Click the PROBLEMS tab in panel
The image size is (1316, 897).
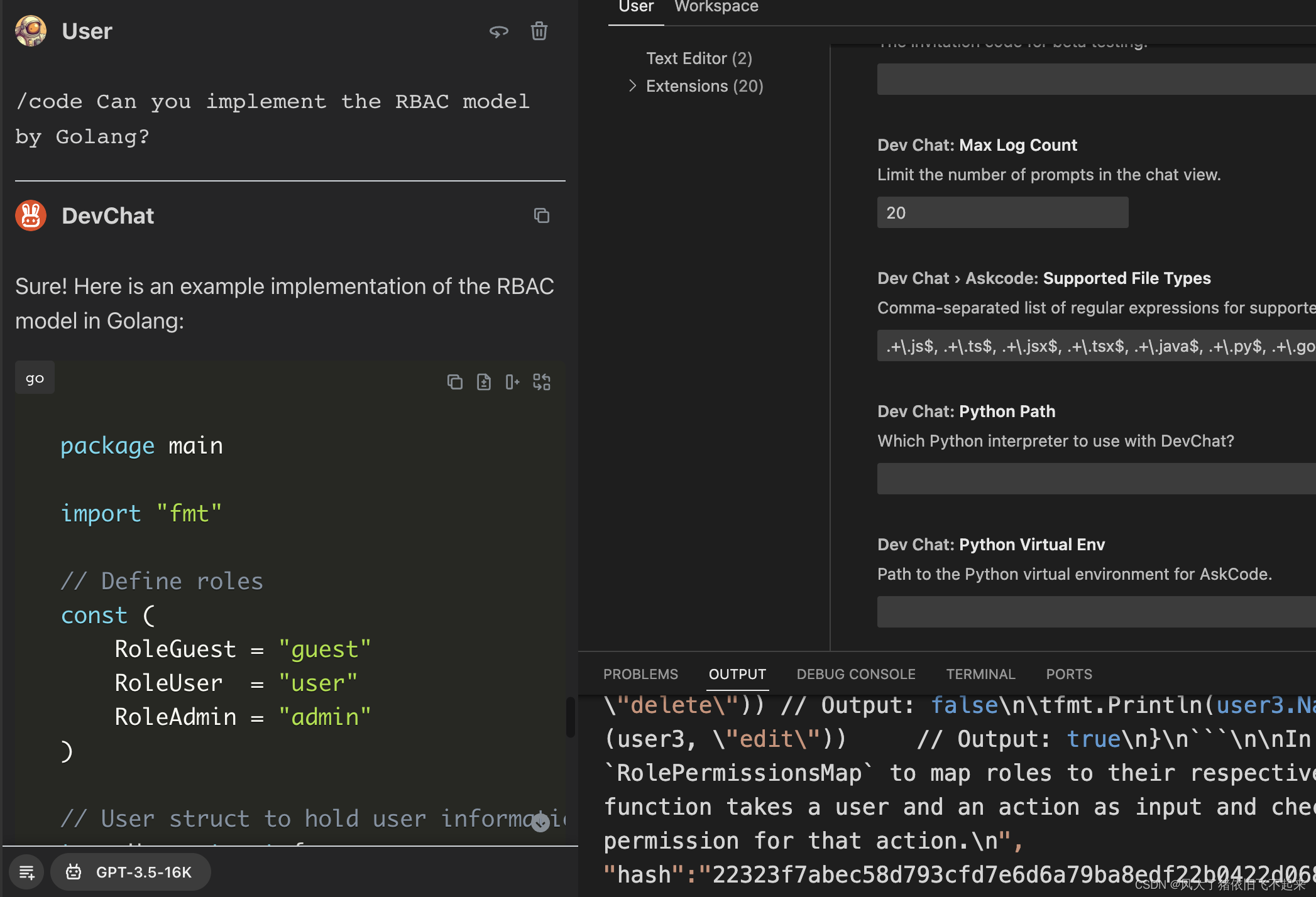point(641,673)
